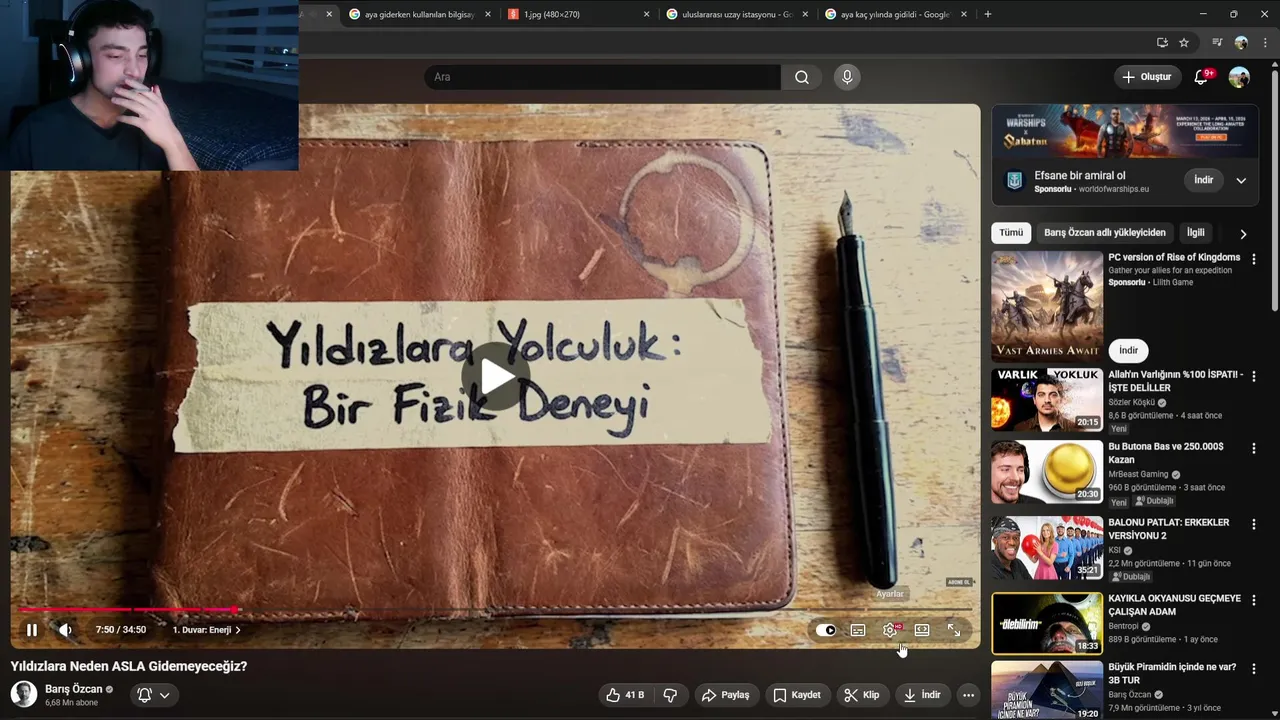Enter fullscreen with the player's corner icon

pyautogui.click(x=954, y=630)
